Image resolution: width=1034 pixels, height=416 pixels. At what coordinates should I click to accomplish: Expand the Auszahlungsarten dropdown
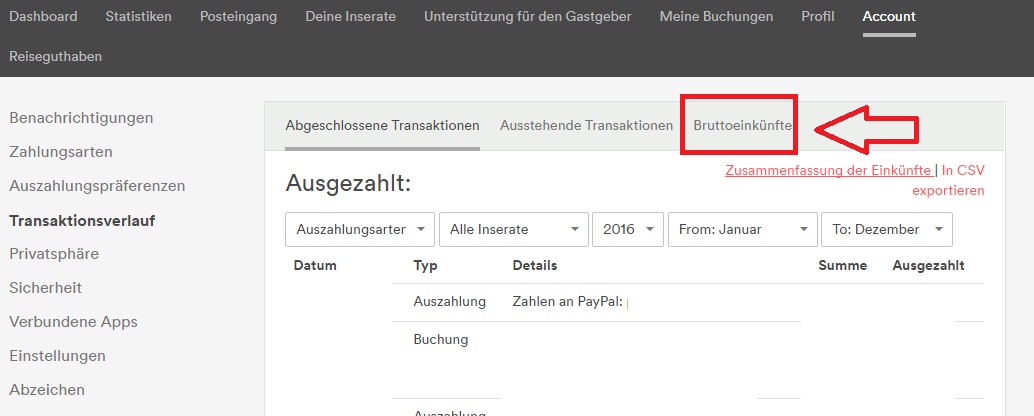pyautogui.click(x=360, y=229)
